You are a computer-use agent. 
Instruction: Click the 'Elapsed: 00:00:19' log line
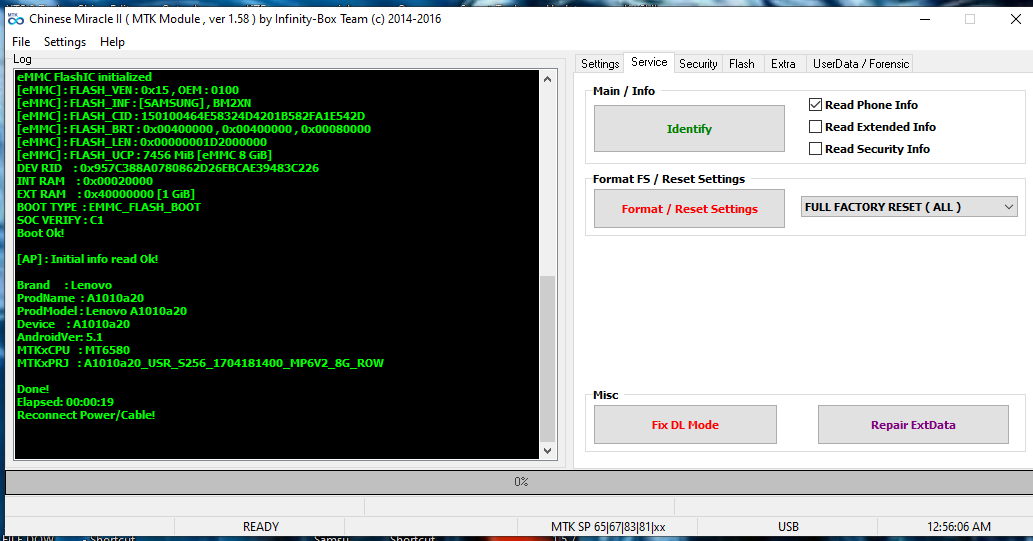tap(65, 402)
